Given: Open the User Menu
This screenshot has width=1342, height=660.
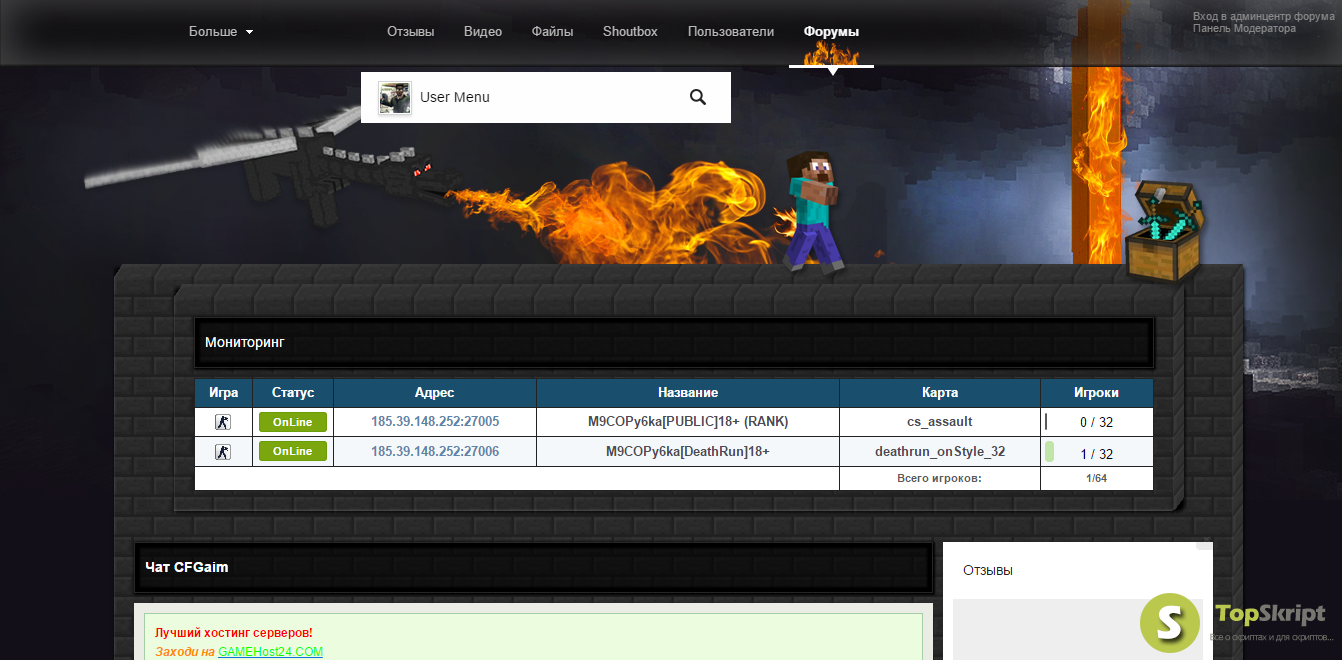Looking at the screenshot, I should tap(455, 97).
